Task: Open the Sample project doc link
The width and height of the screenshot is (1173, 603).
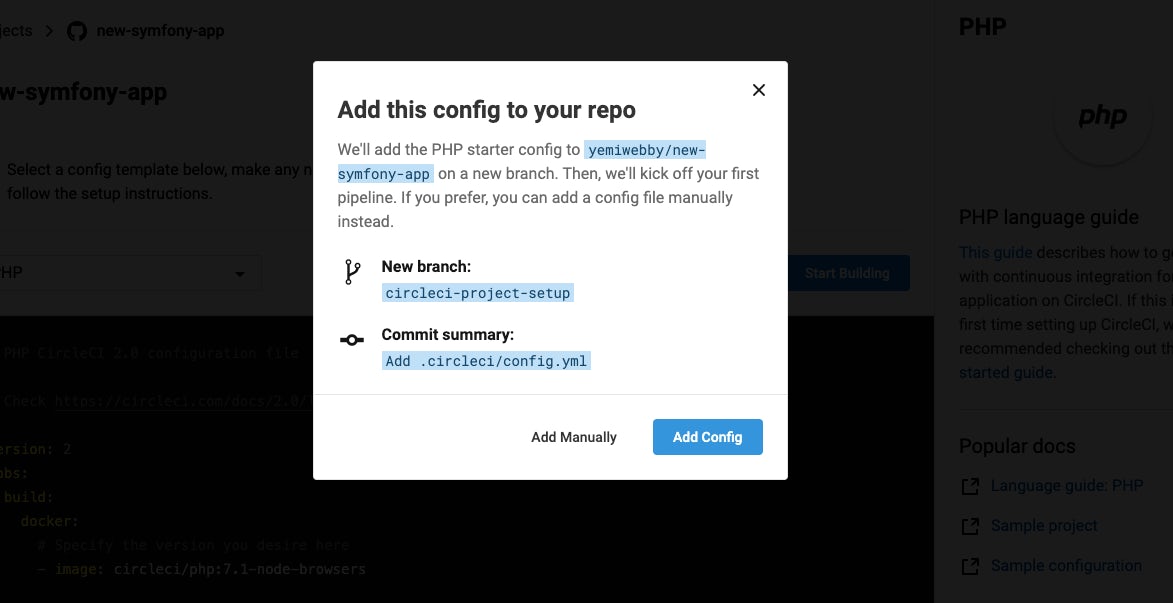Action: tap(1044, 526)
